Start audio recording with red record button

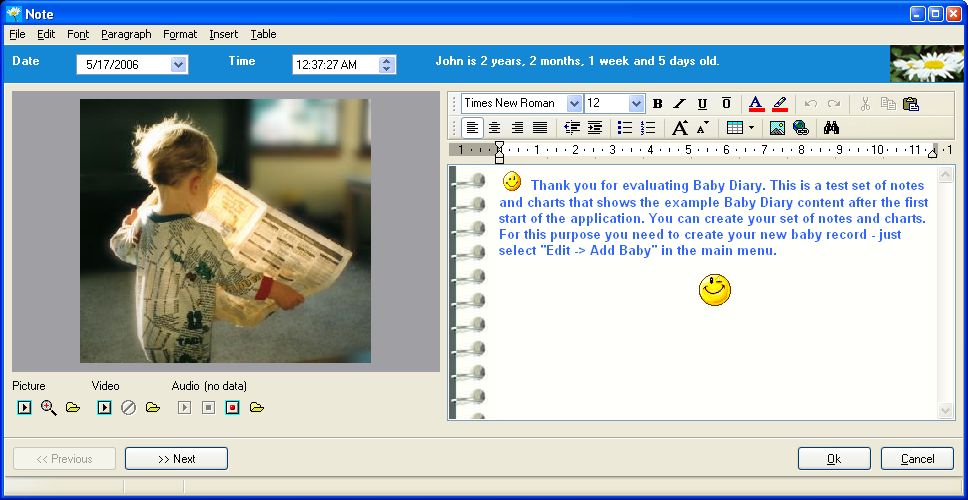[232, 408]
